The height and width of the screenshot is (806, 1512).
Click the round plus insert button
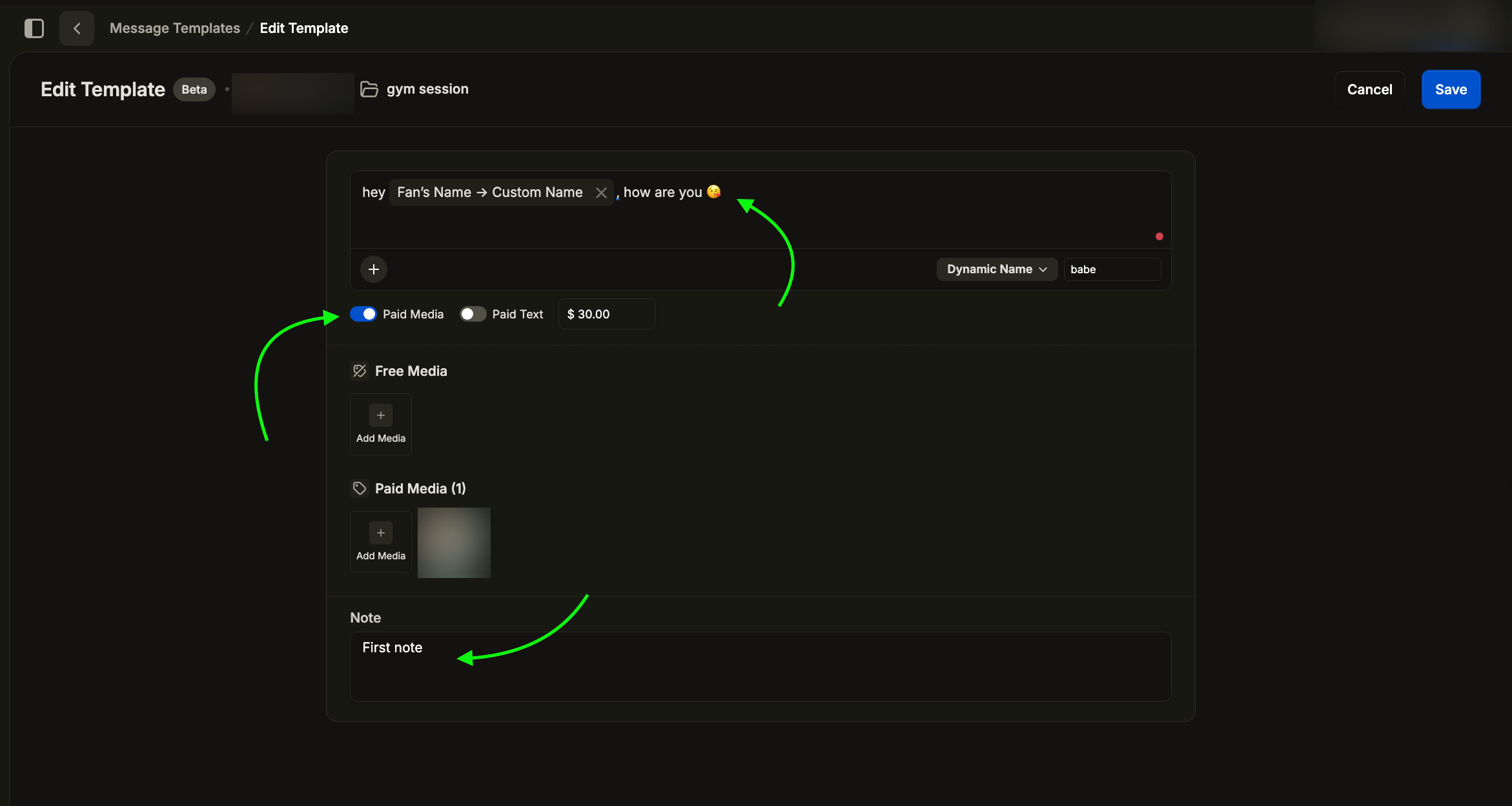(374, 269)
